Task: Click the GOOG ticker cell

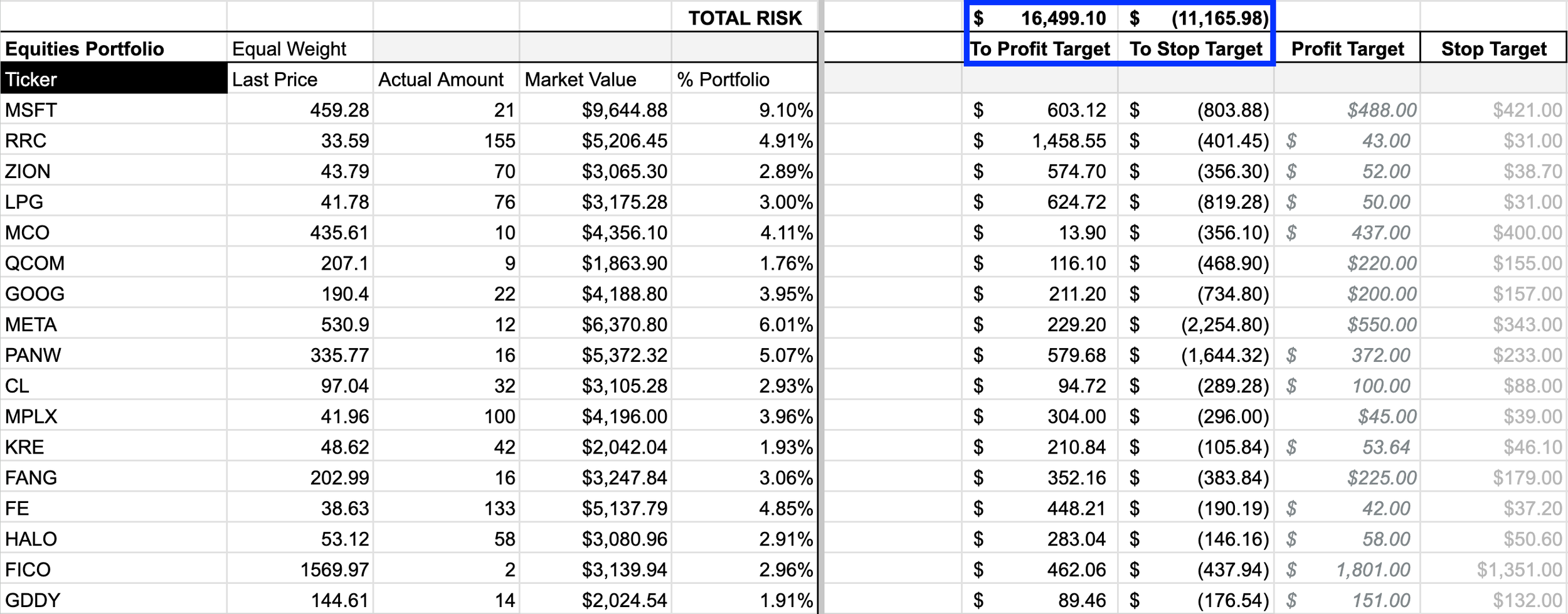Action: pyautogui.click(x=114, y=294)
